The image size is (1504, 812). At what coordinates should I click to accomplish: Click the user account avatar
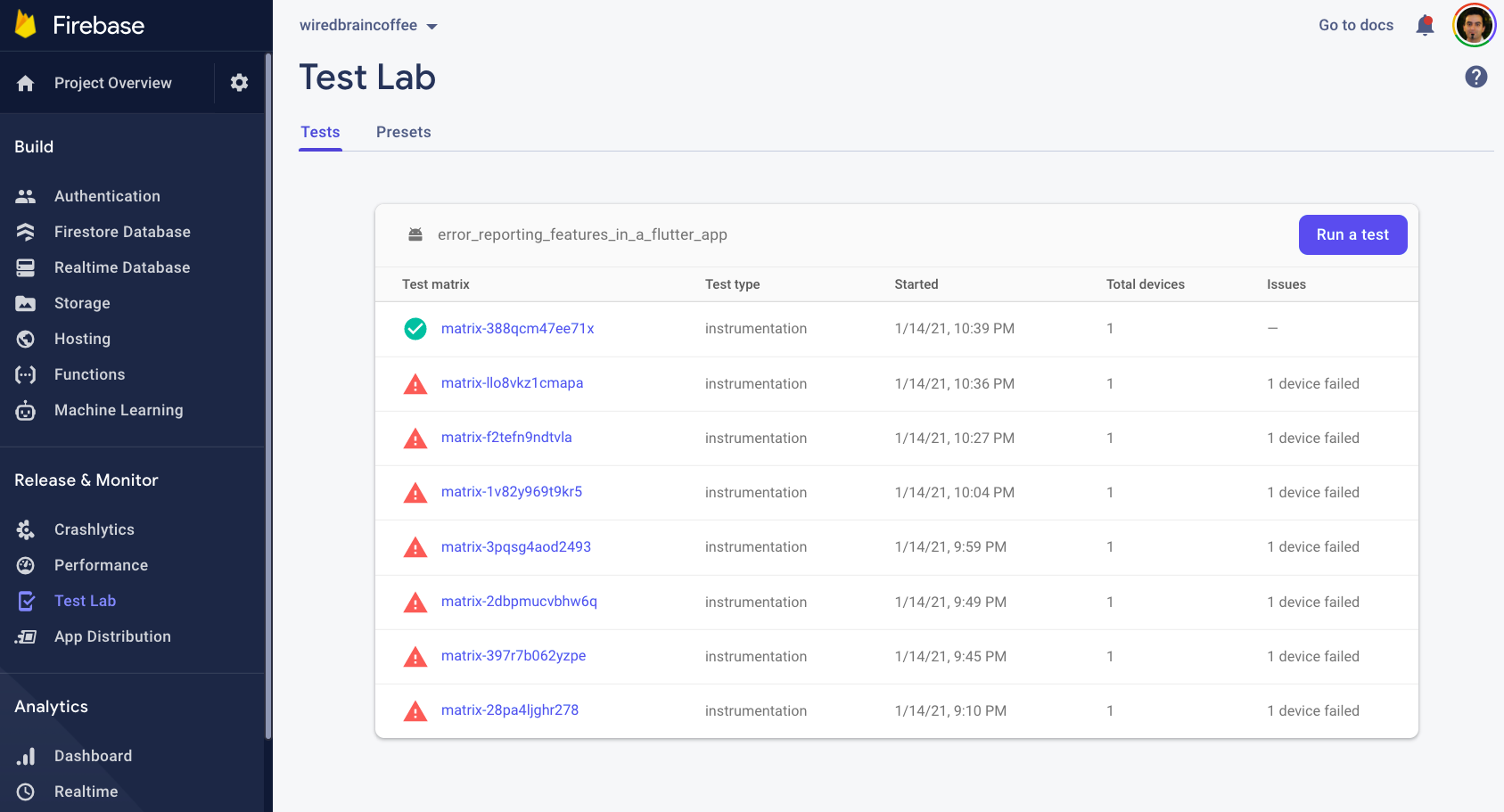pyautogui.click(x=1475, y=25)
